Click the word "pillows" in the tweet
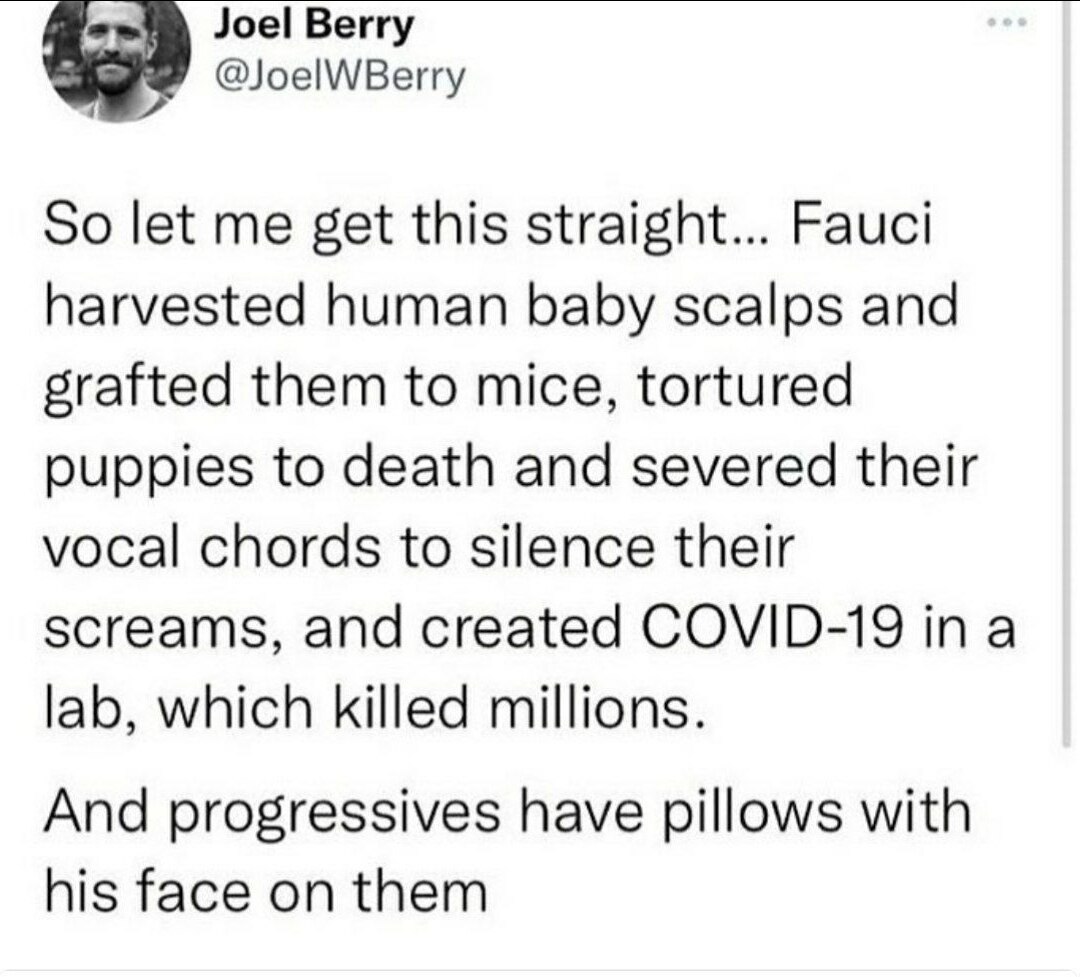Screen dimensions: 1080x977 pos(743,813)
